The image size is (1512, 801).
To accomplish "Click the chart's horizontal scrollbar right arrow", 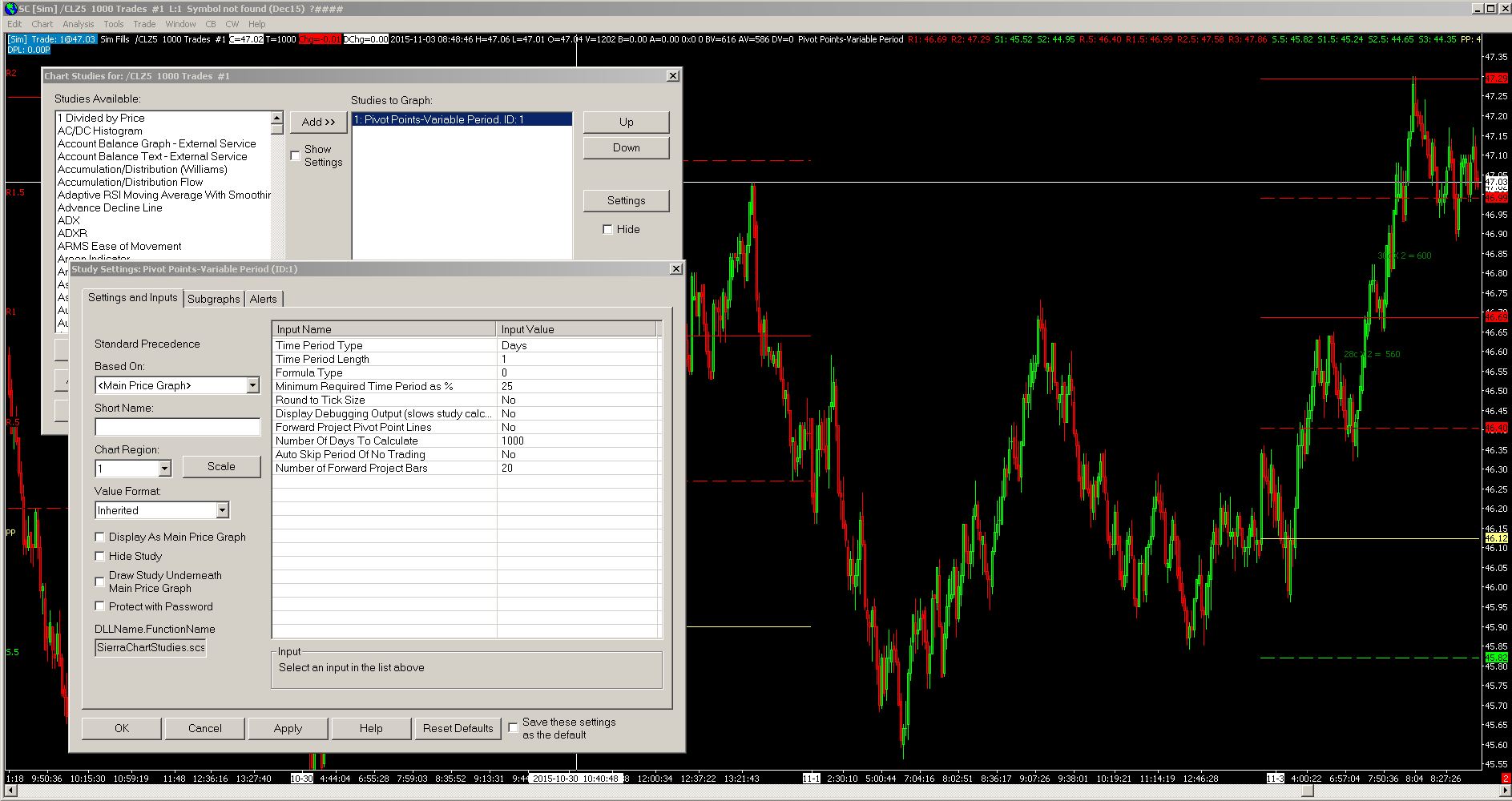I will [1504, 791].
